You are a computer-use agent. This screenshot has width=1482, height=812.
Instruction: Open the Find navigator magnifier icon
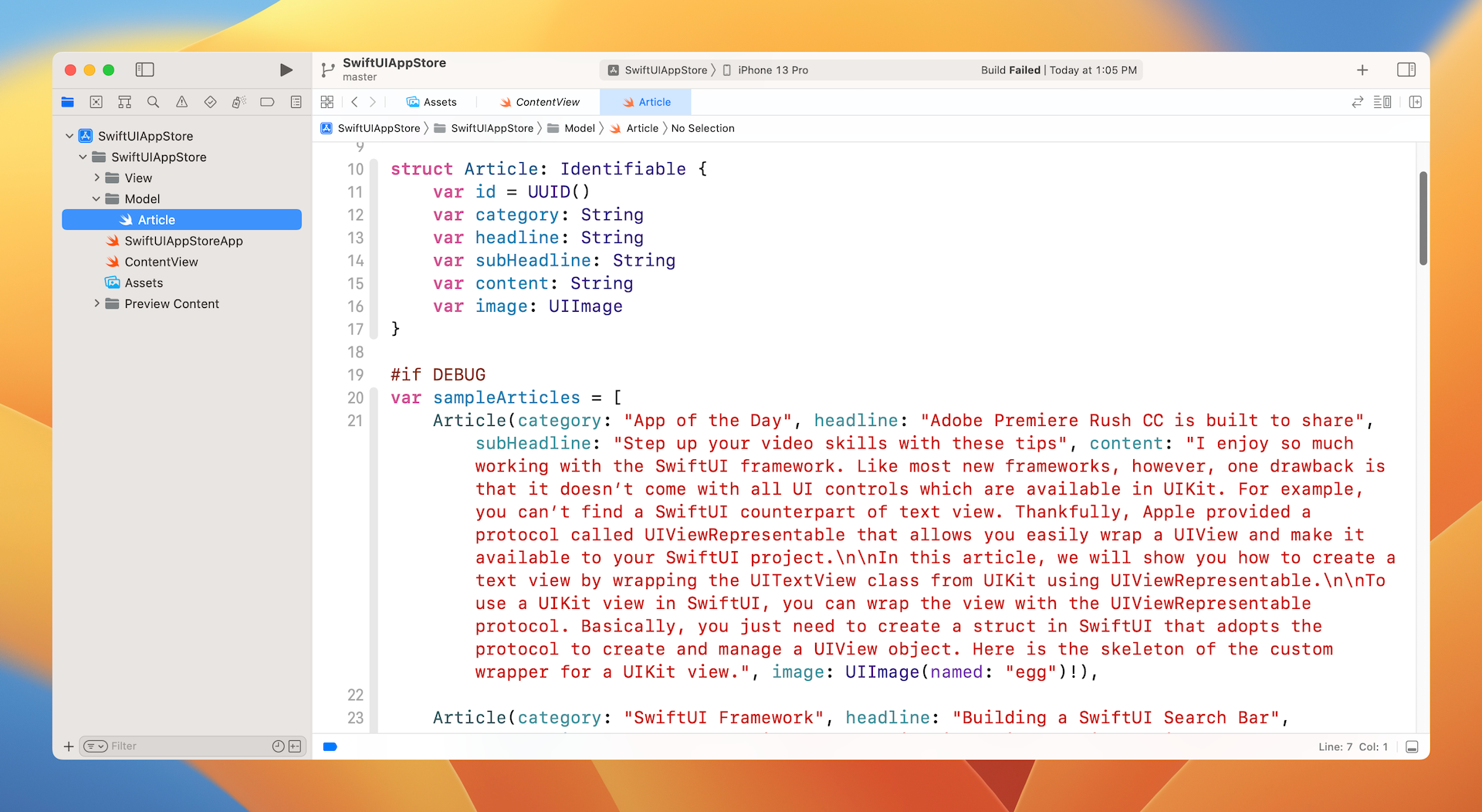153,102
